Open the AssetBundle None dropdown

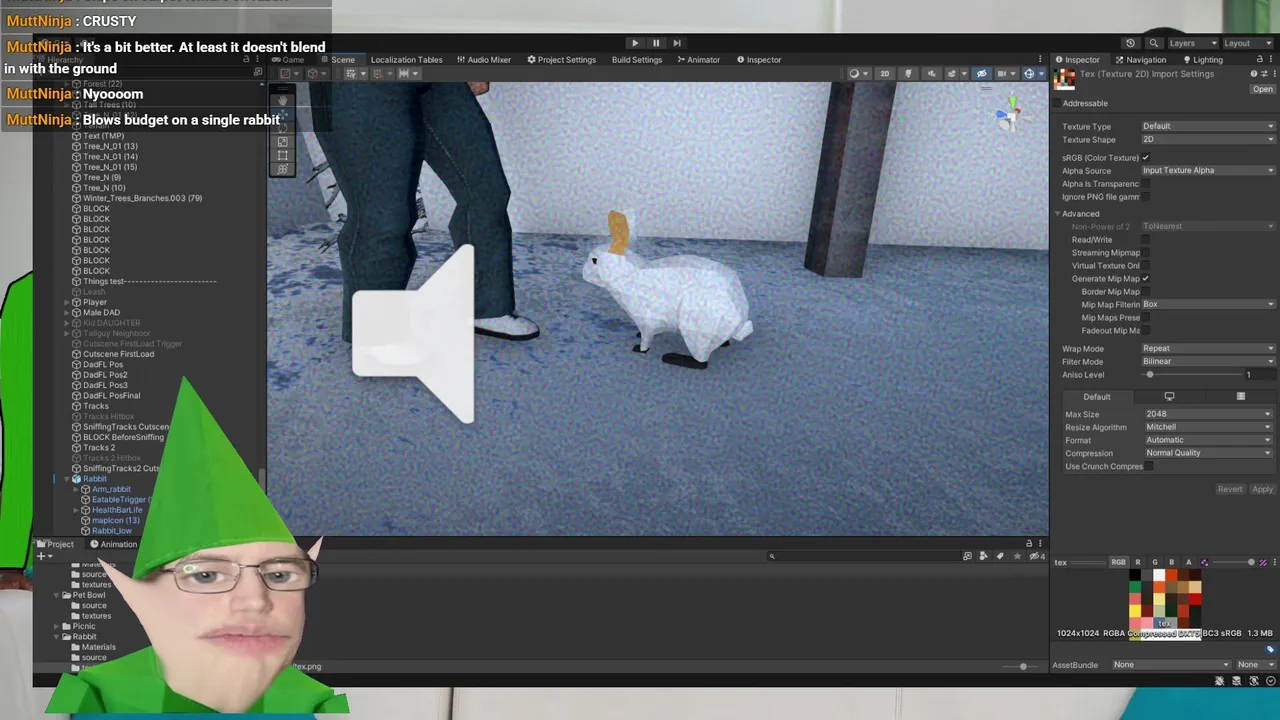1171,665
